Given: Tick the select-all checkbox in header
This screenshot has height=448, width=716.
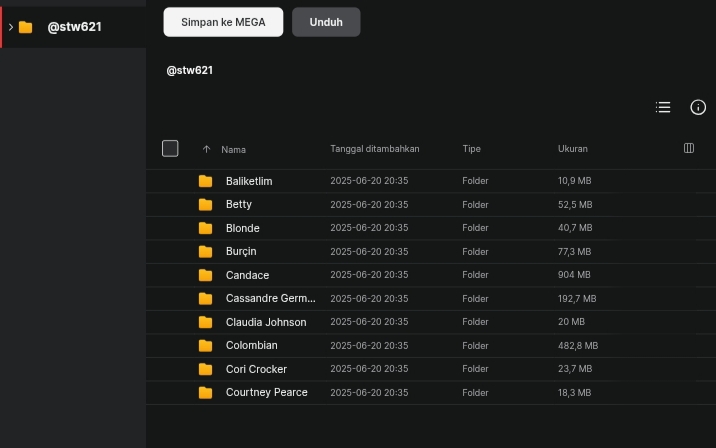Looking at the screenshot, I should (x=170, y=148).
